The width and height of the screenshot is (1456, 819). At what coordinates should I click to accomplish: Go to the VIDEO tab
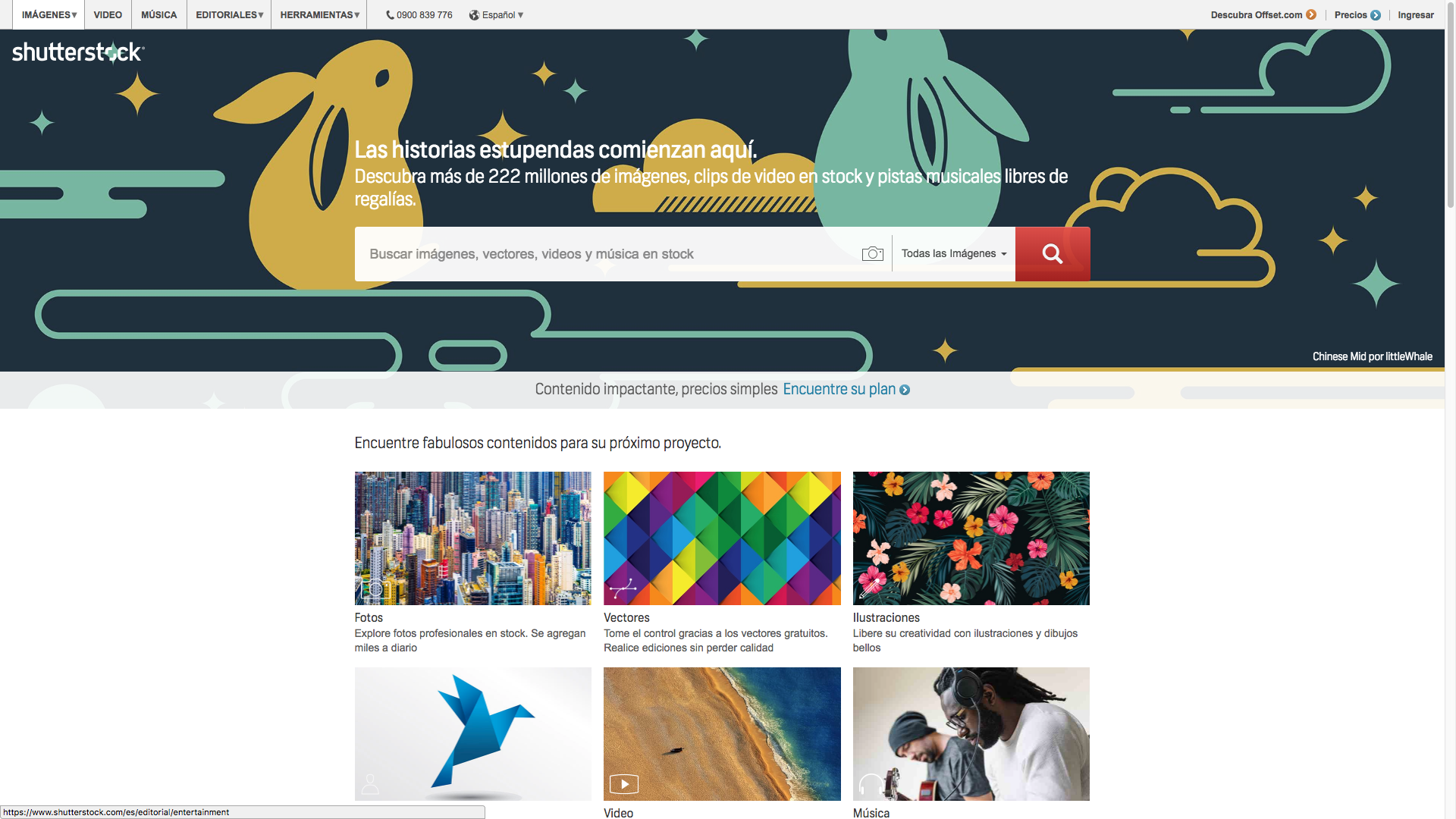coord(108,14)
